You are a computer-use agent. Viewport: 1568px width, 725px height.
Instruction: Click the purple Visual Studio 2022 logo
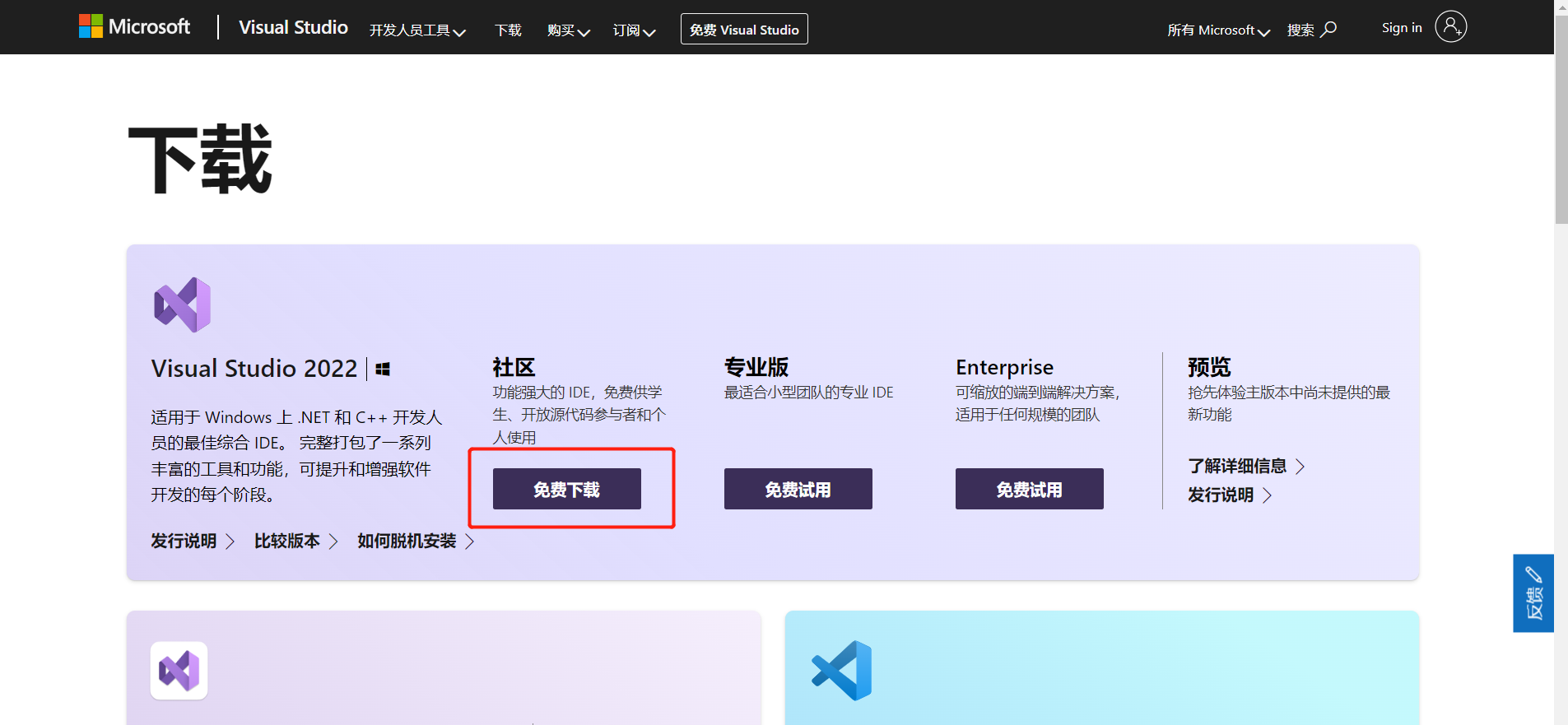pyautogui.click(x=182, y=304)
